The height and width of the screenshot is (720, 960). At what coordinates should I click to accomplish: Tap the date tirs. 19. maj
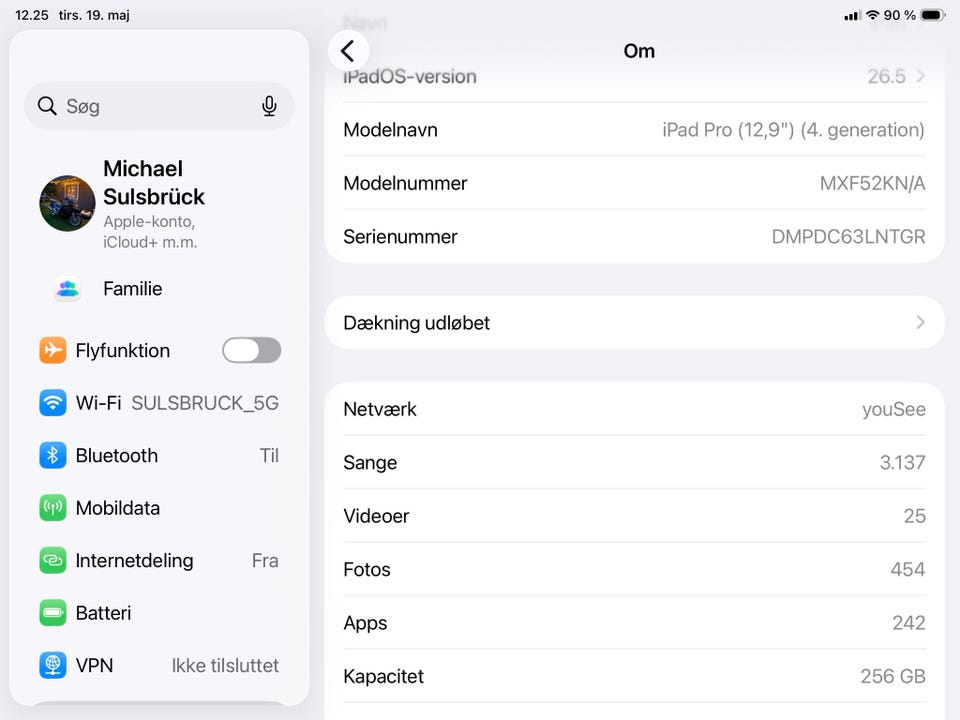tap(94, 15)
